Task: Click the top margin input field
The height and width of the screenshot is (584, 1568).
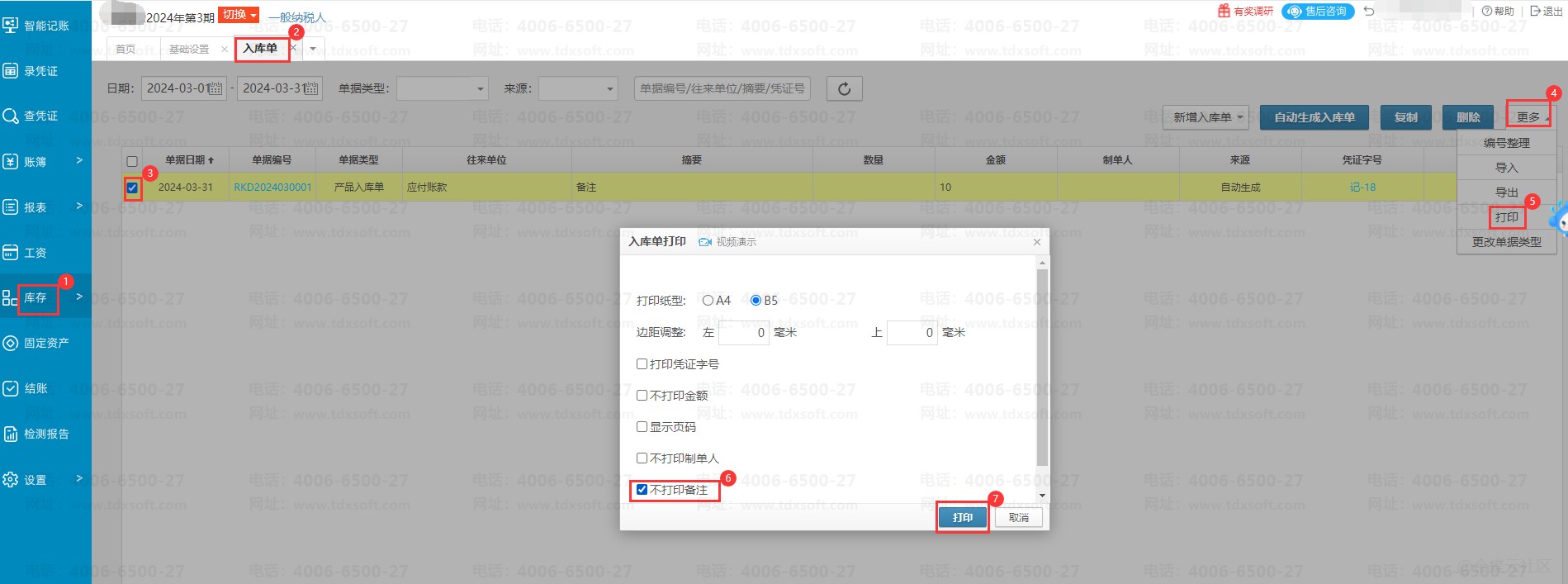Action: 912,332
